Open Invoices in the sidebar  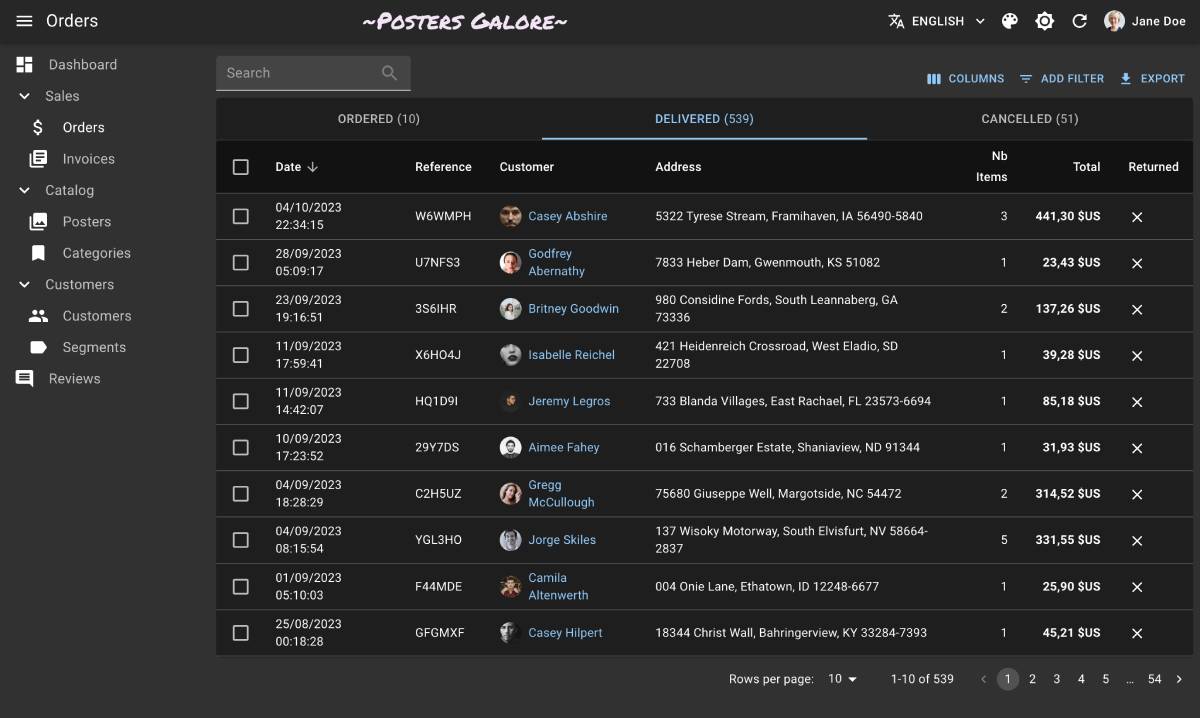click(x=88, y=159)
